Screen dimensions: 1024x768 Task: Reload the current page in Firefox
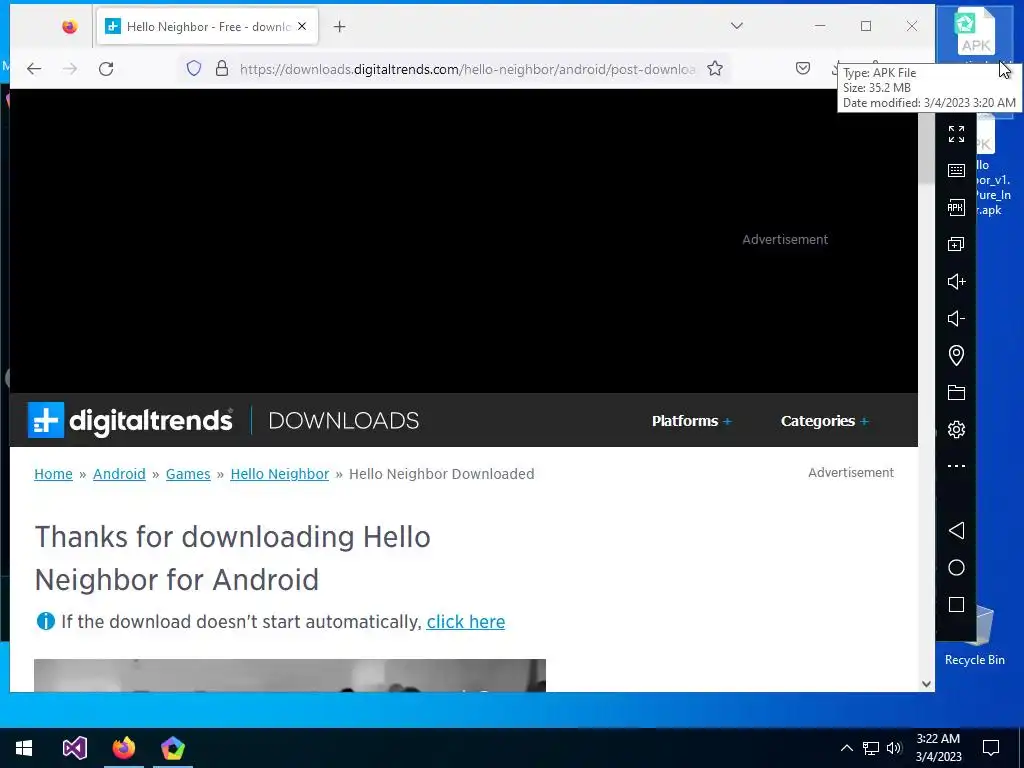(106, 69)
